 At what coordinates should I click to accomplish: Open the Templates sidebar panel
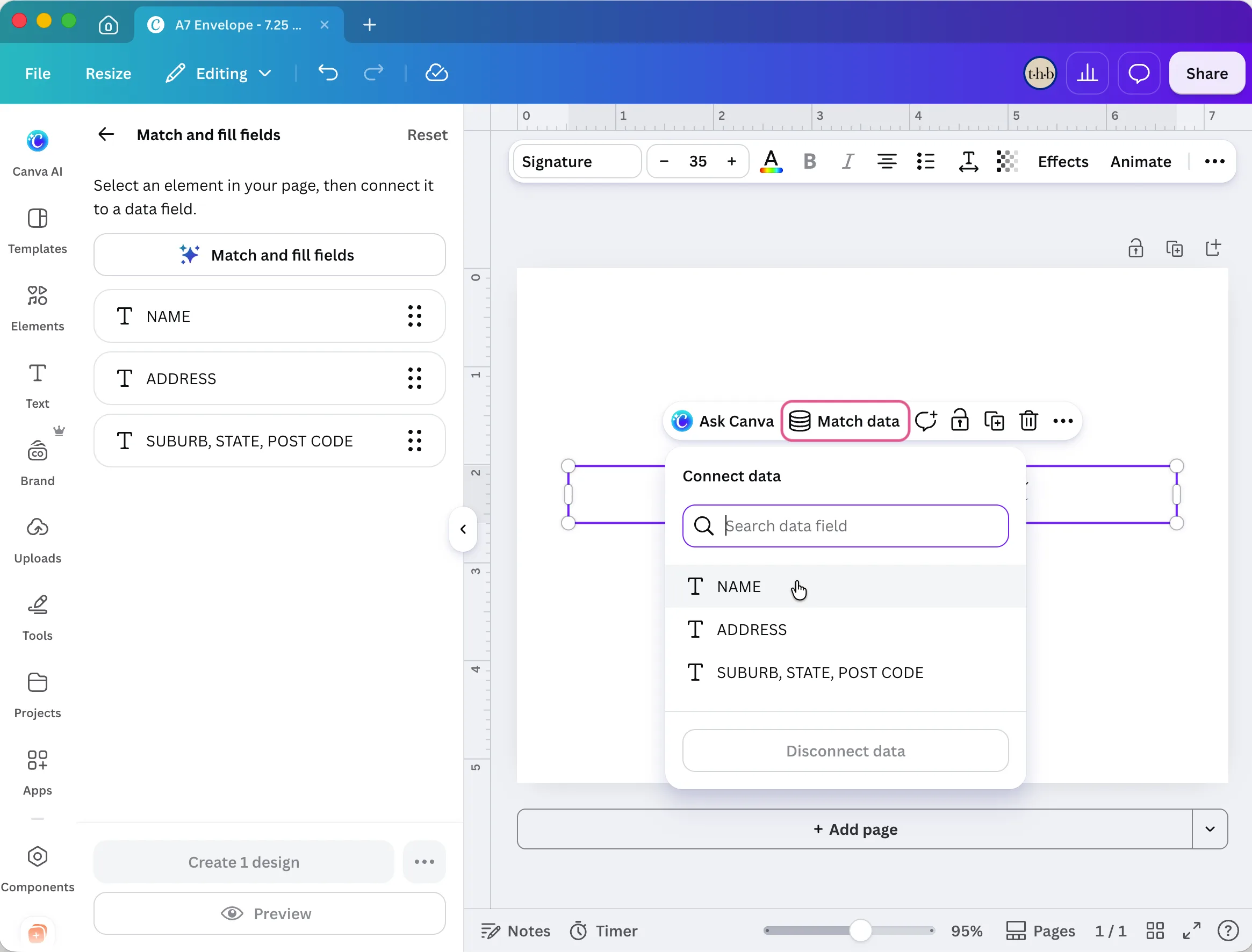tap(38, 231)
